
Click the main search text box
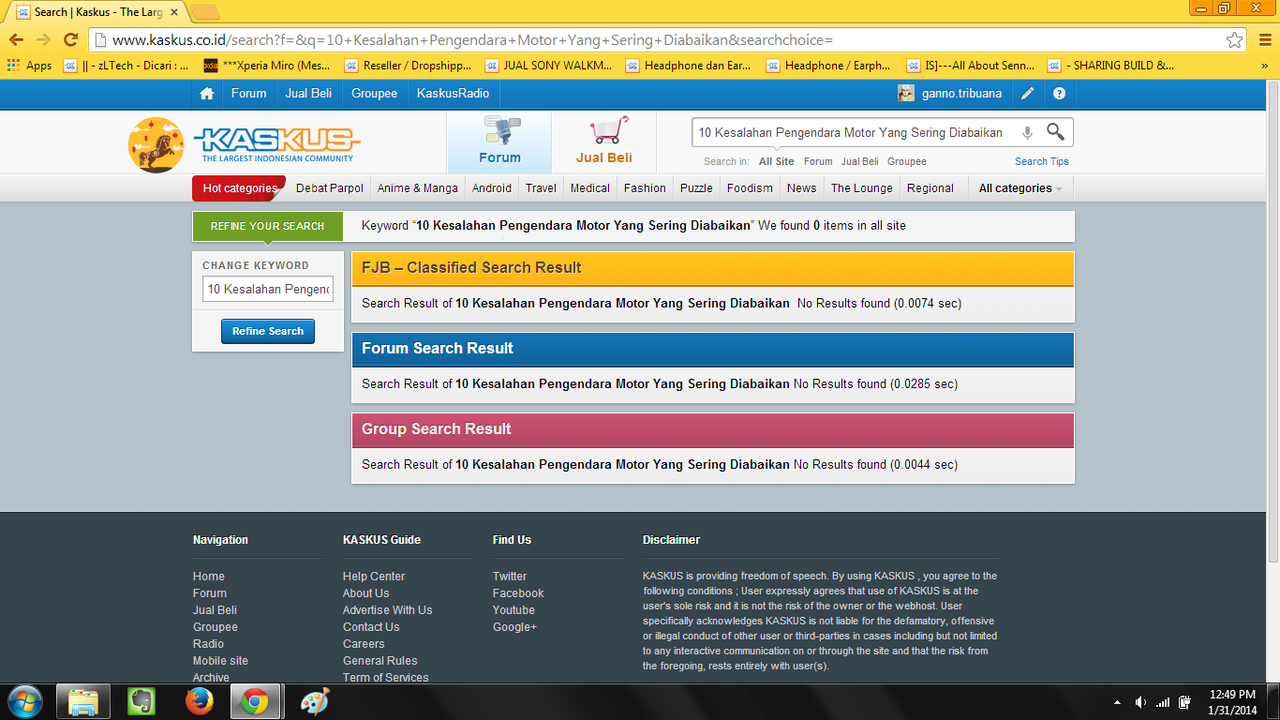pyautogui.click(x=855, y=132)
